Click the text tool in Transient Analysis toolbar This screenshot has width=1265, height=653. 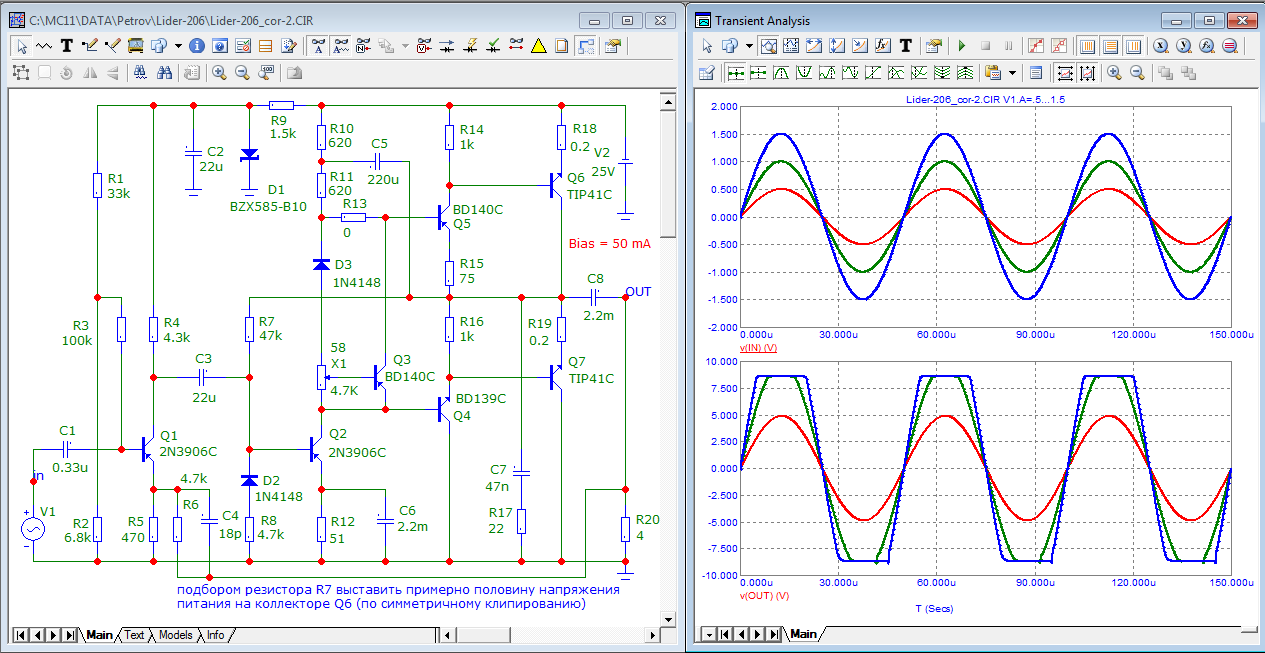[906, 46]
